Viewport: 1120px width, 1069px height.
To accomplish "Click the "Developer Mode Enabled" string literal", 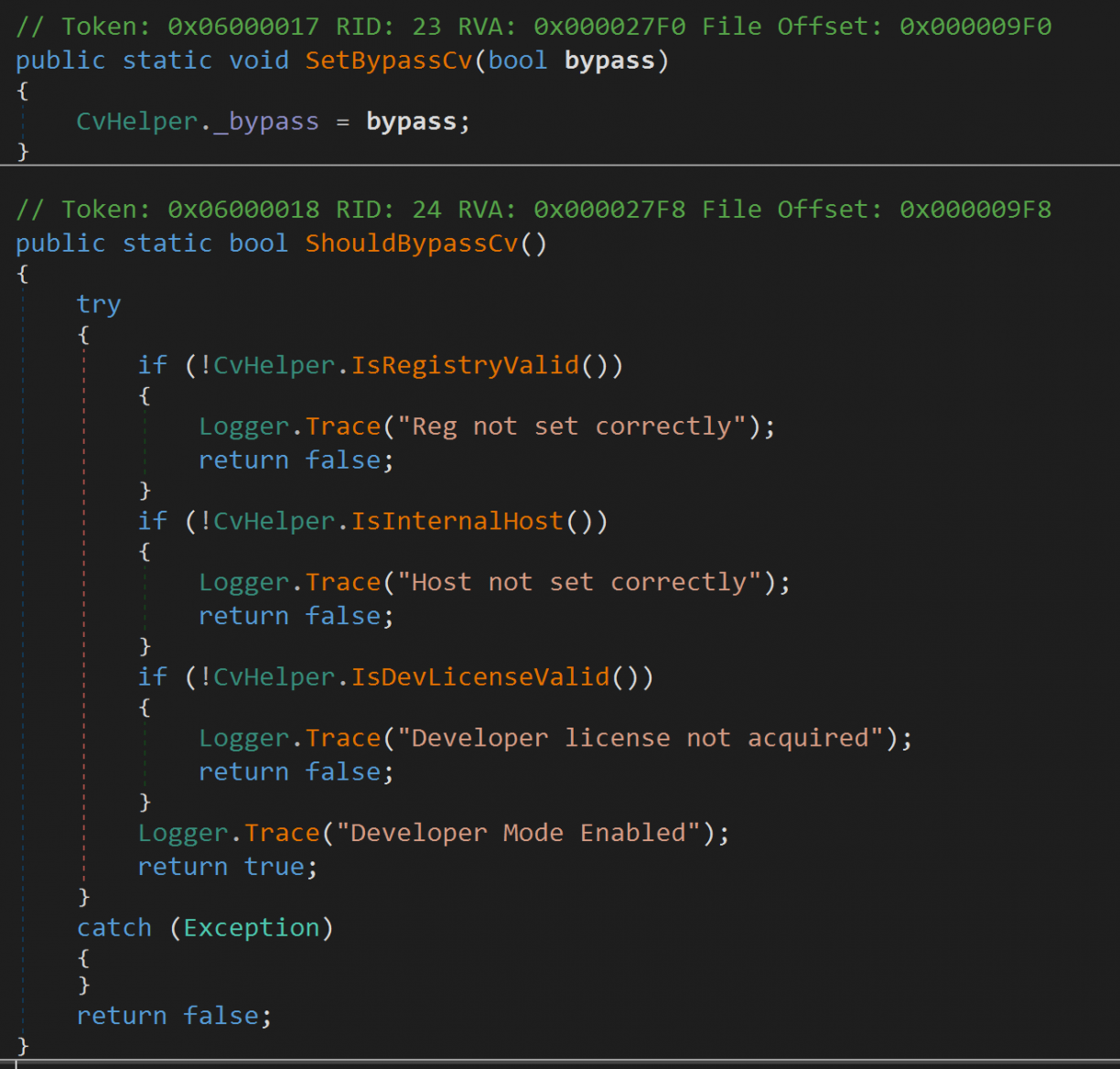I will tap(518, 833).
